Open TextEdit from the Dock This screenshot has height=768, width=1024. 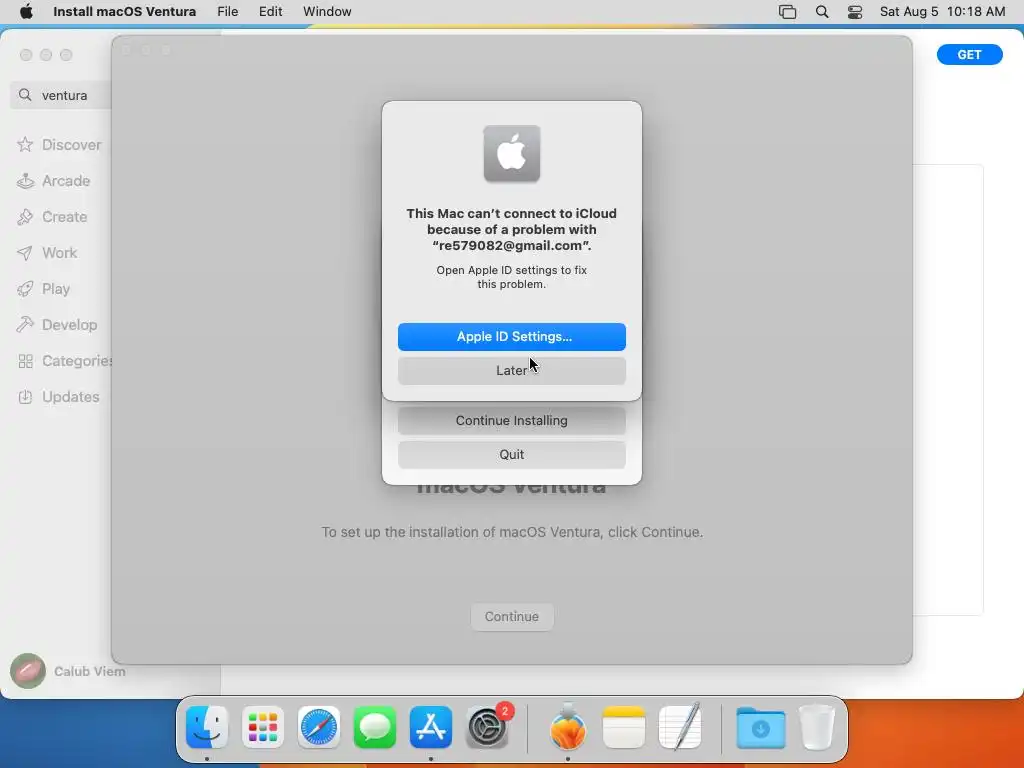point(680,726)
